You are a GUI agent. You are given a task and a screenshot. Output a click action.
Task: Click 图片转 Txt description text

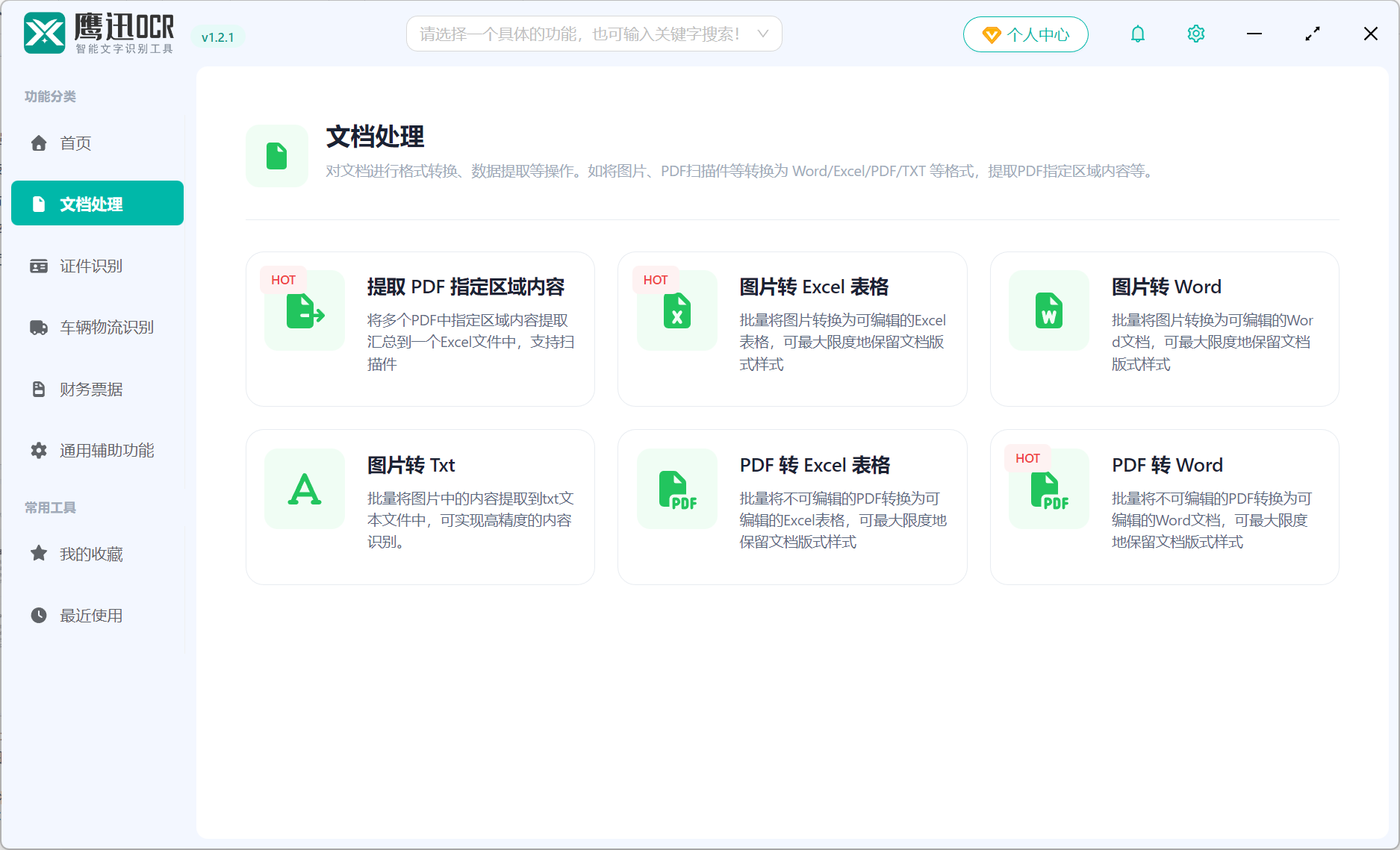pyautogui.click(x=470, y=520)
